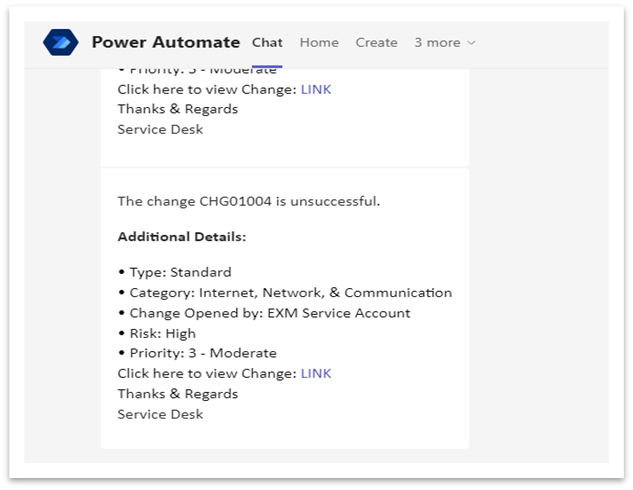Switch to the Create tab

pyautogui.click(x=376, y=42)
